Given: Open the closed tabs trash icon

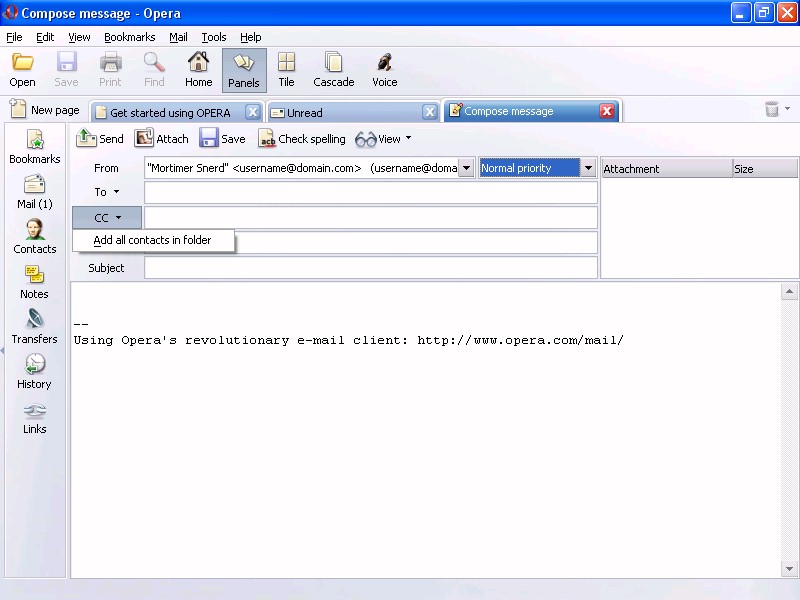Looking at the screenshot, I should pyautogui.click(x=771, y=109).
